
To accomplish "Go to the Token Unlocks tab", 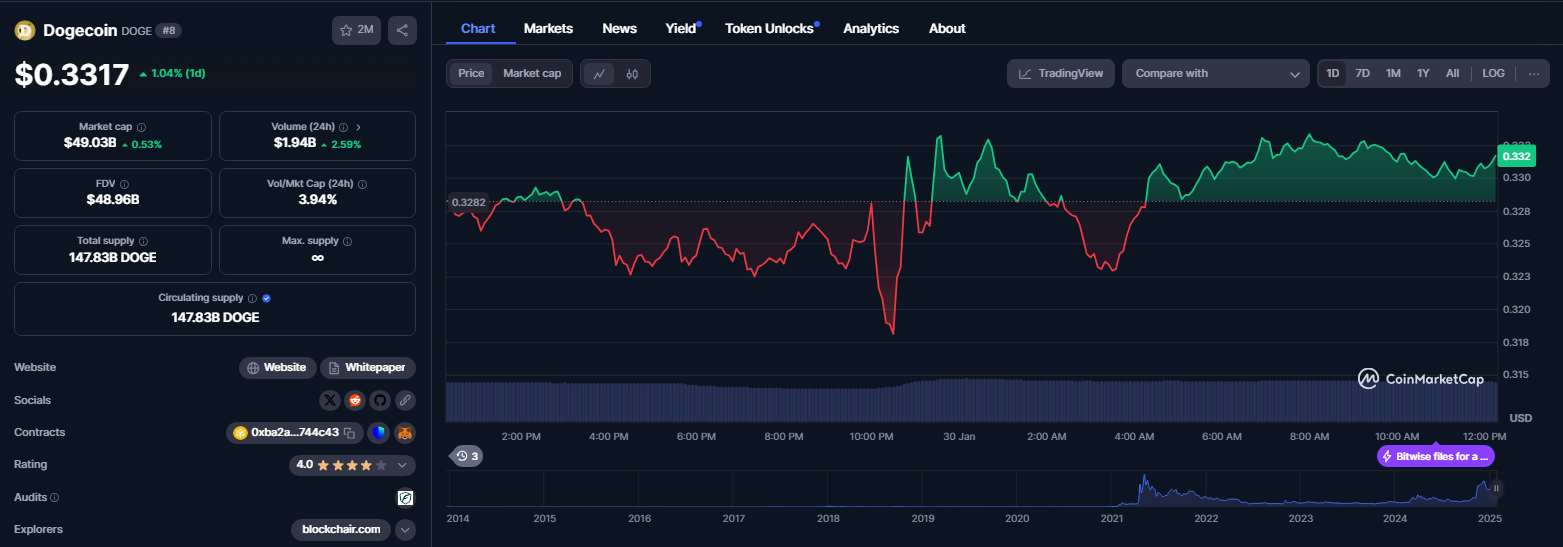I will click(769, 28).
